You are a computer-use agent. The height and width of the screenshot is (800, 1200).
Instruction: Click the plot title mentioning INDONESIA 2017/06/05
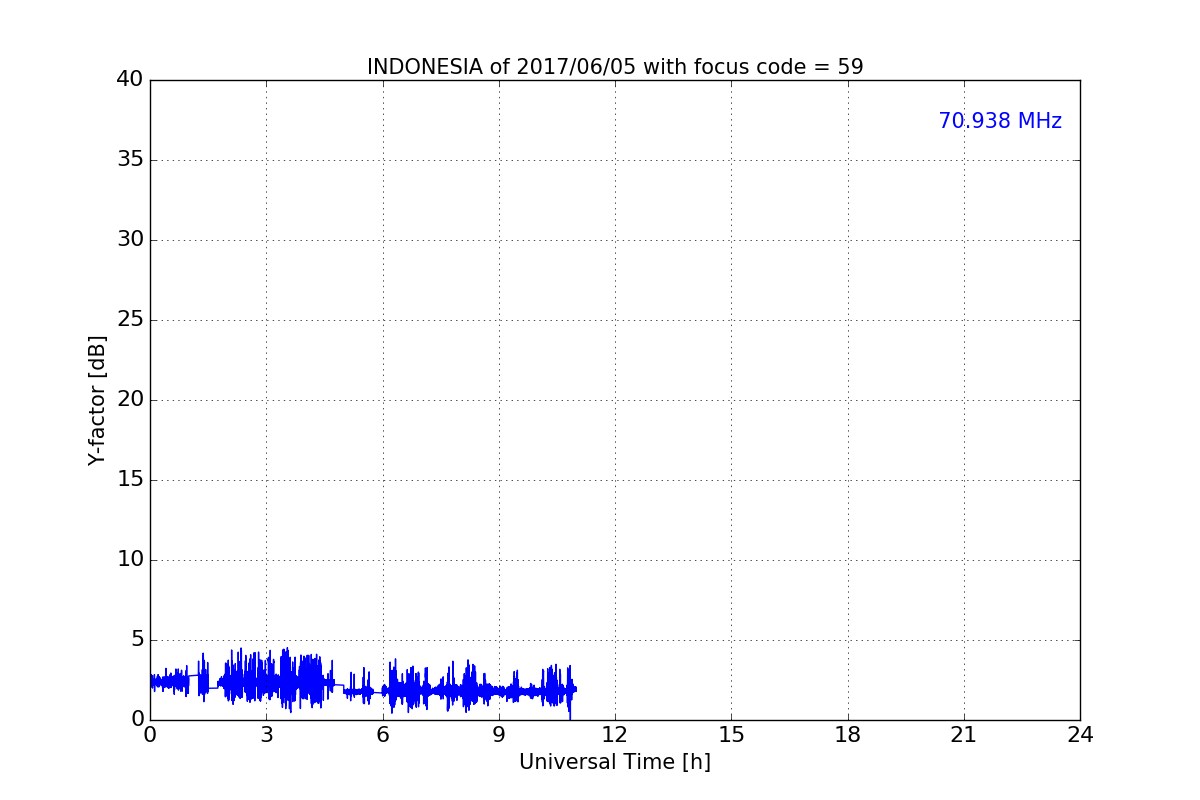[615, 67]
